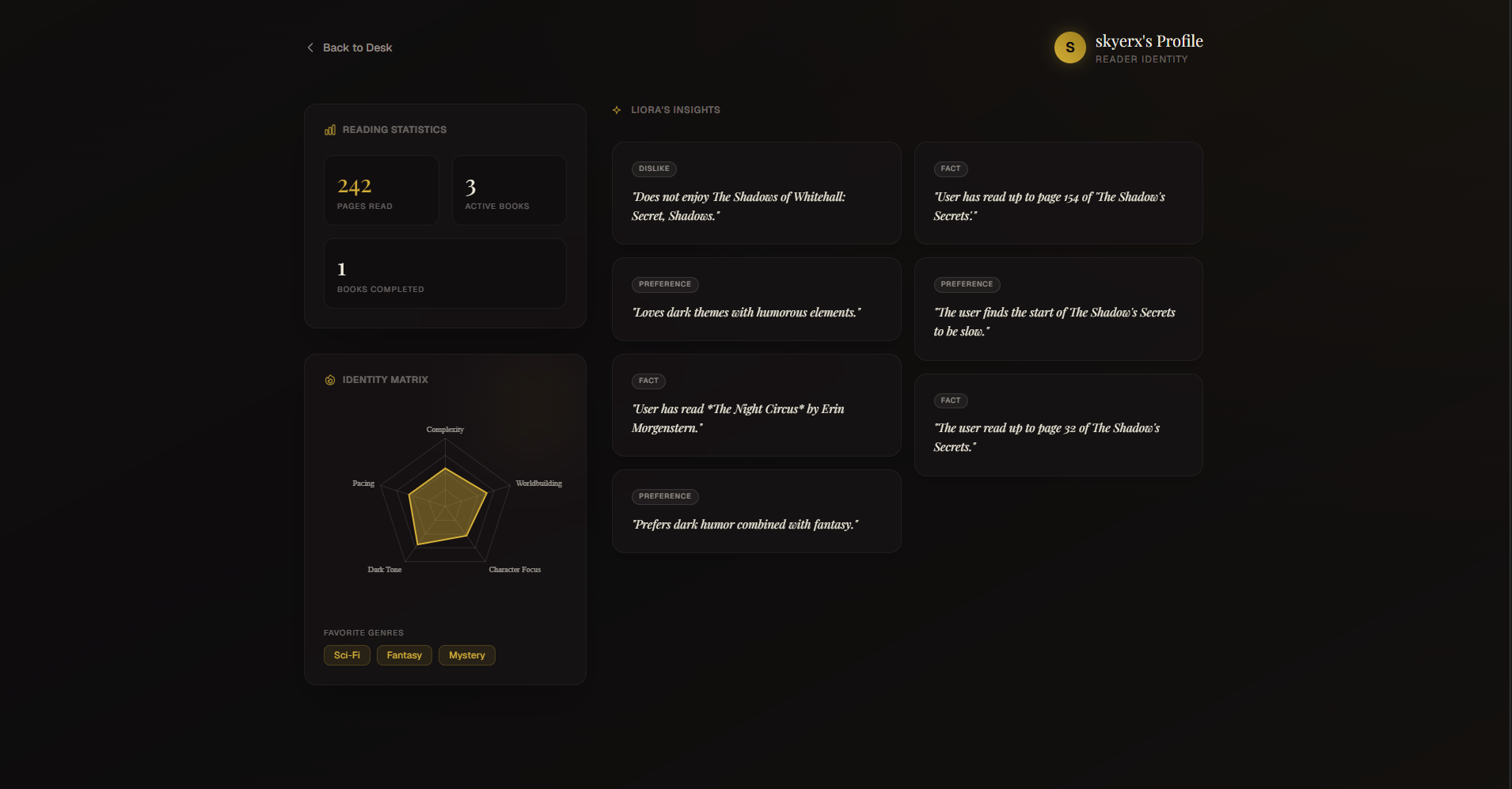Image resolution: width=1512 pixels, height=789 pixels.
Task: Select the Sci-Fi genre tag
Action: (x=347, y=655)
